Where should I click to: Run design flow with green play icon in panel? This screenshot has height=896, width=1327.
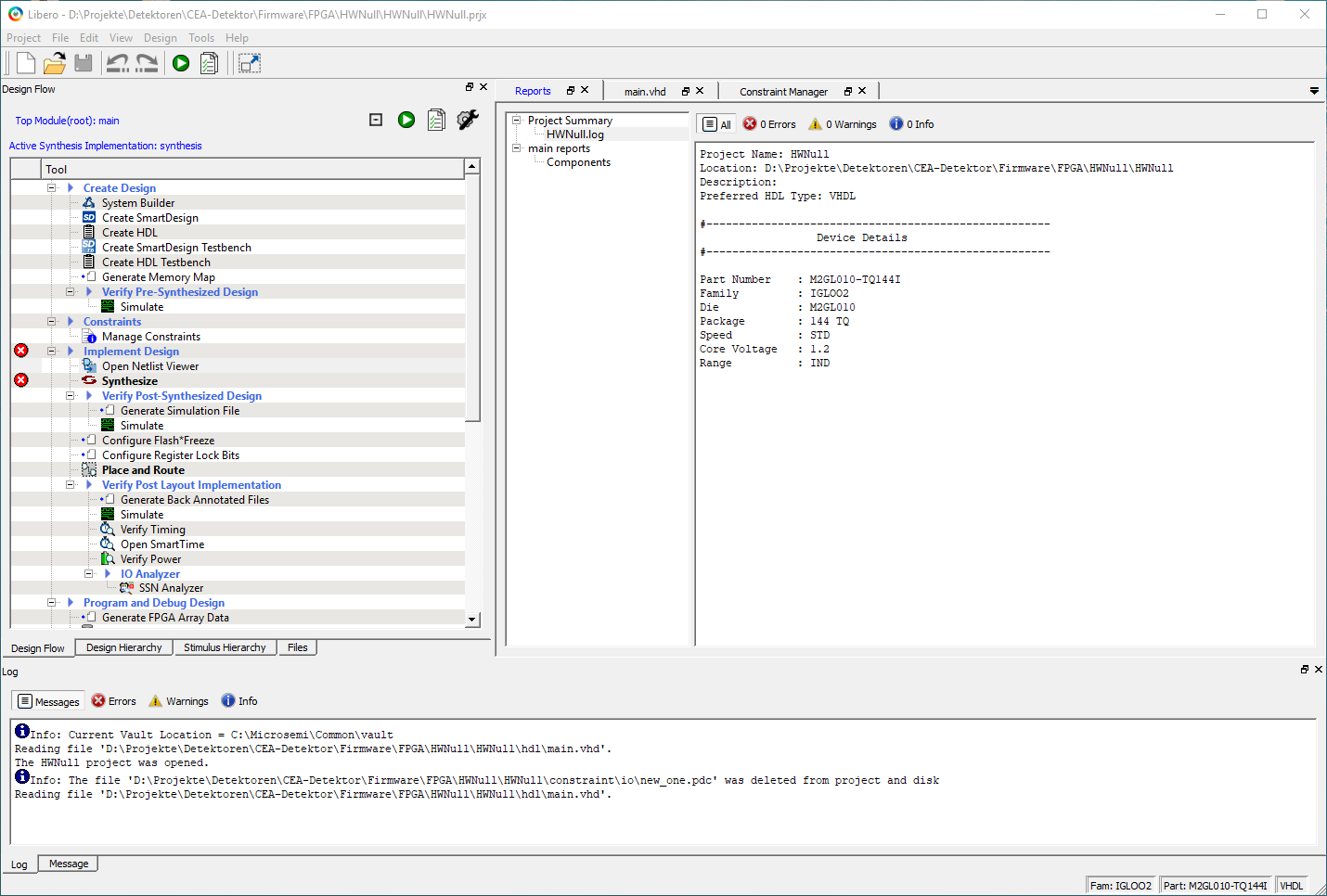pos(406,120)
